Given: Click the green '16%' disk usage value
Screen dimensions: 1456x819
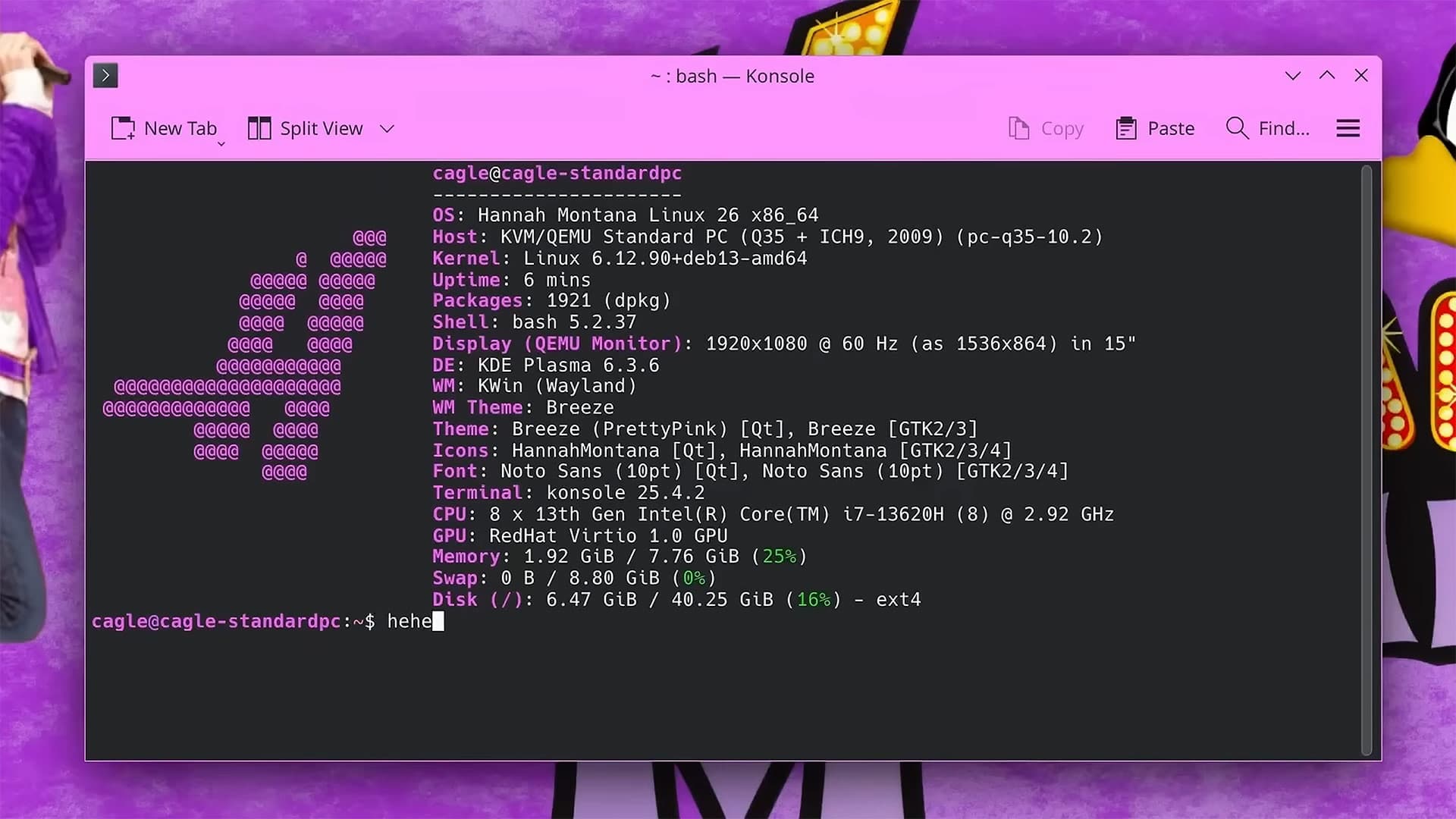Looking at the screenshot, I should pos(814,599).
